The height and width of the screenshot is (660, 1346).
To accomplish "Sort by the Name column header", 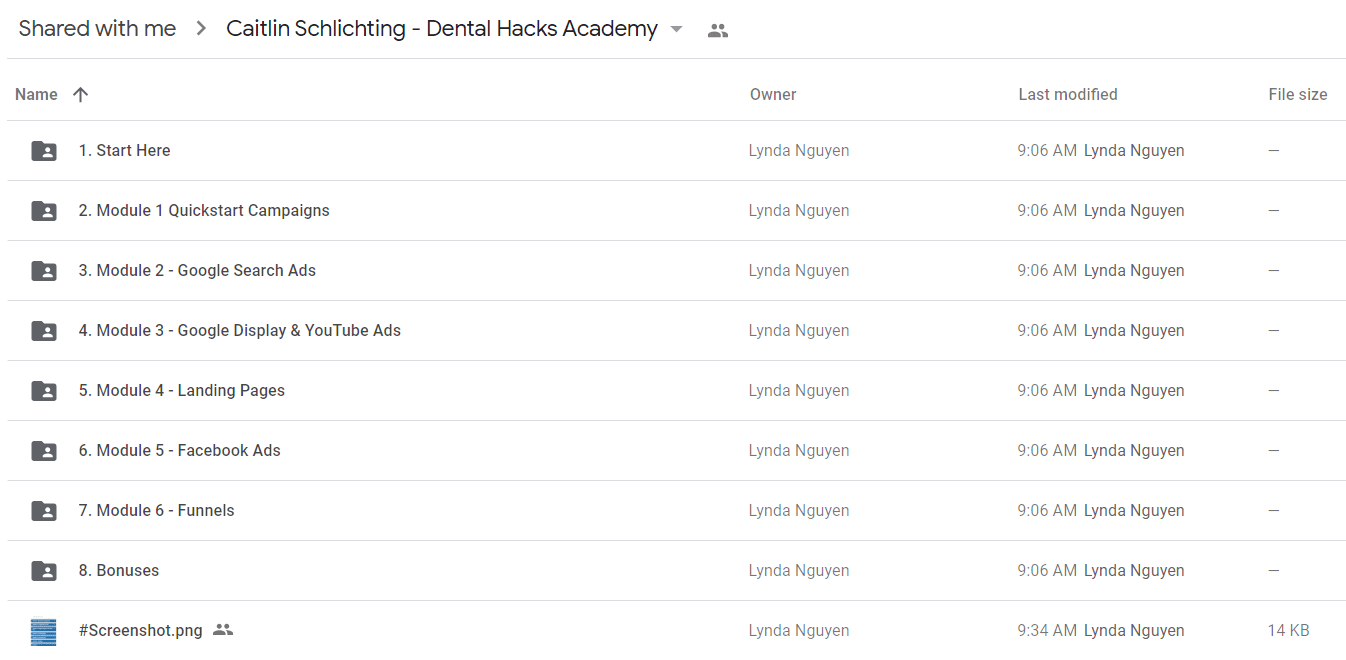I will coord(37,94).
